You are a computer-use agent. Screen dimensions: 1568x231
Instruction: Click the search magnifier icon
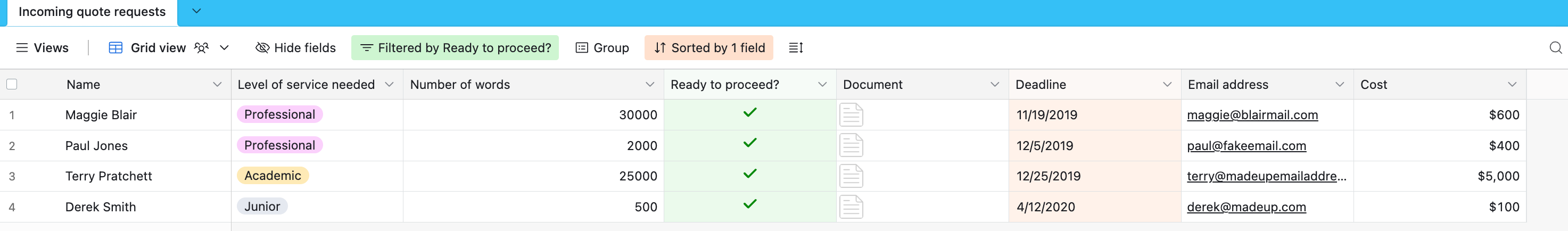pyautogui.click(x=1555, y=47)
